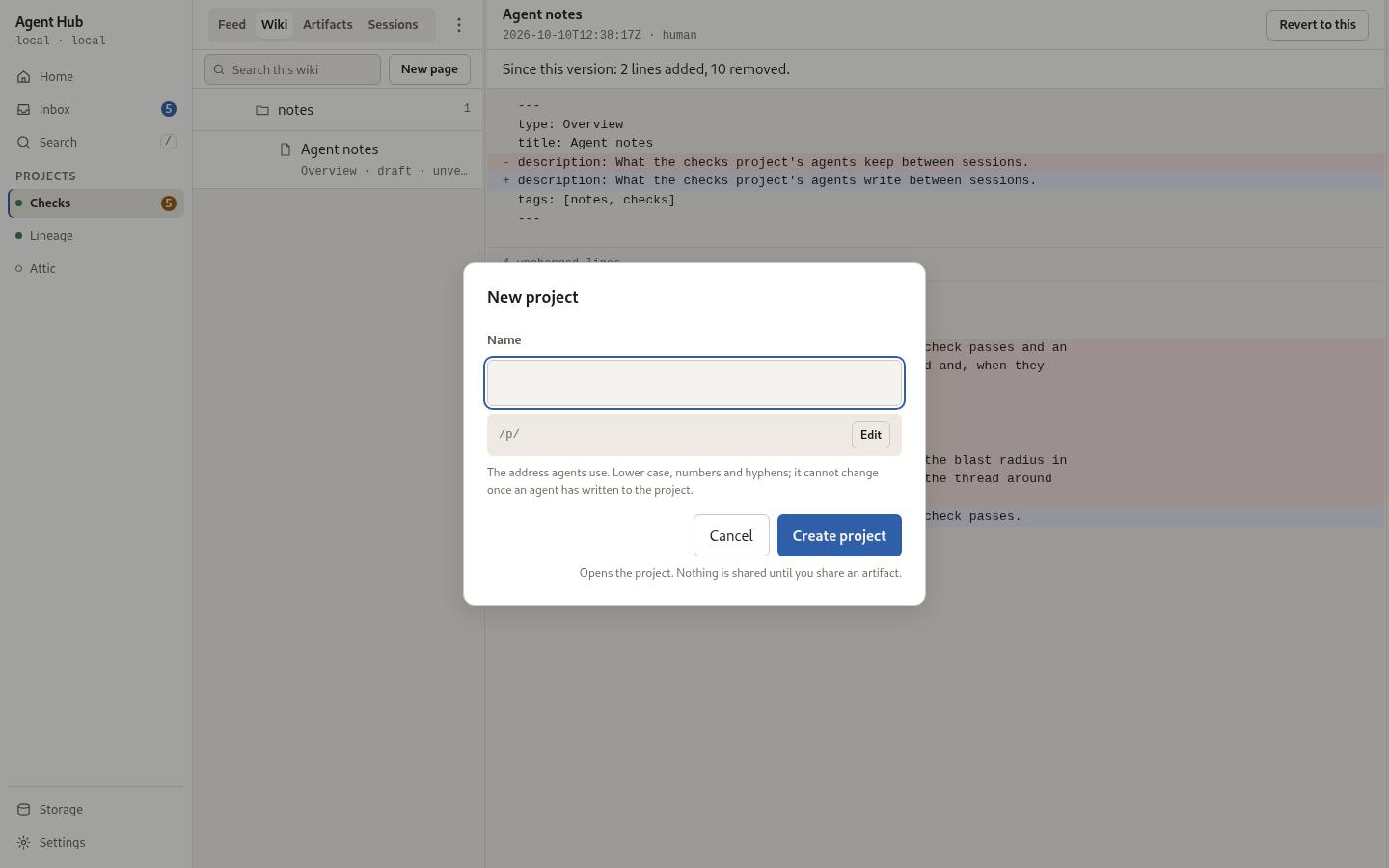The image size is (1389, 868).
Task: Focus the project Name input field
Action: click(x=694, y=383)
